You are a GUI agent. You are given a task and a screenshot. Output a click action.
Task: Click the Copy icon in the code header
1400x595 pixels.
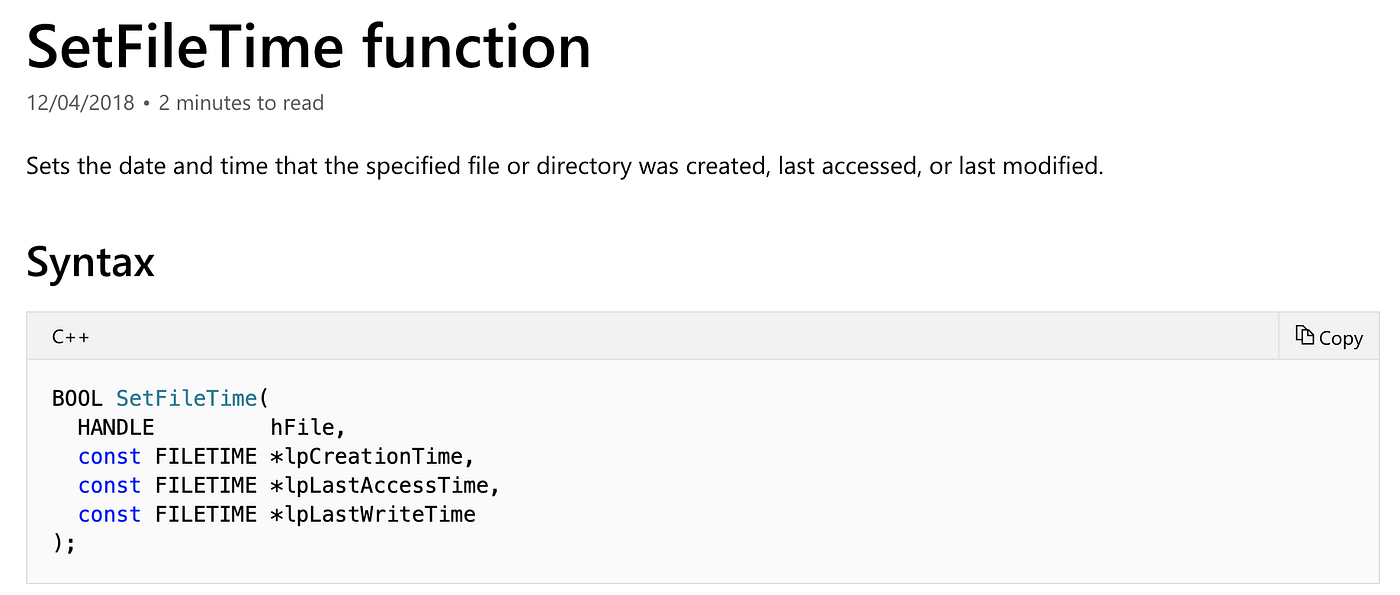(1304, 336)
